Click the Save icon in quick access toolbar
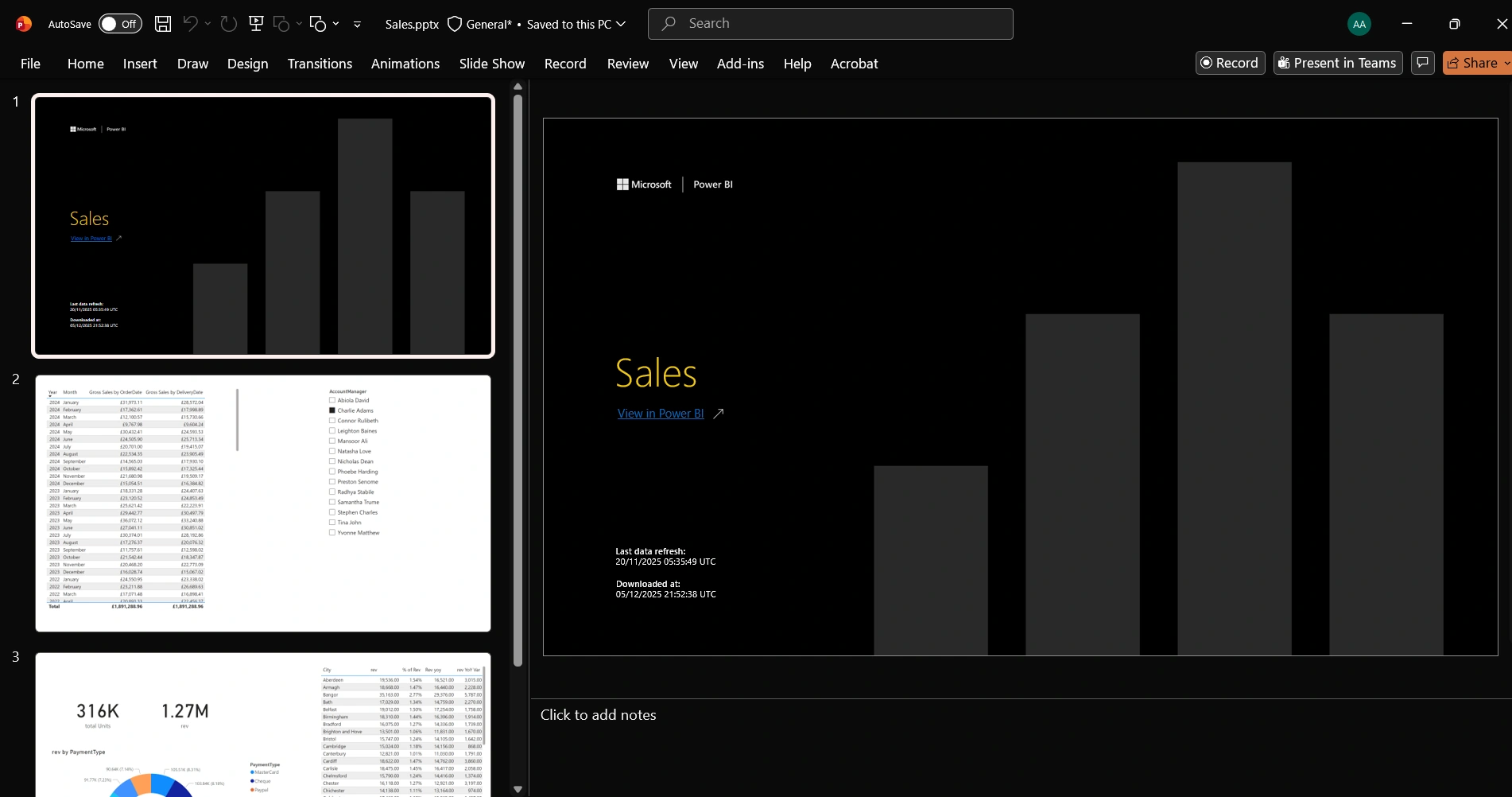Screen dimensions: 1512x797 click(163, 24)
